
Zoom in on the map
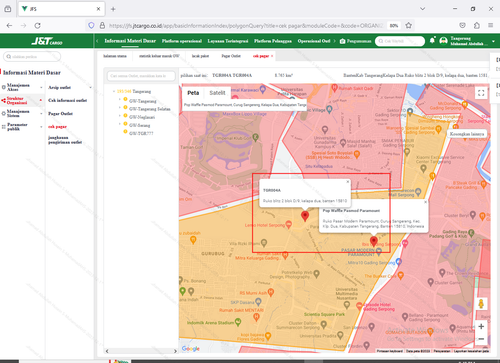click(481, 326)
